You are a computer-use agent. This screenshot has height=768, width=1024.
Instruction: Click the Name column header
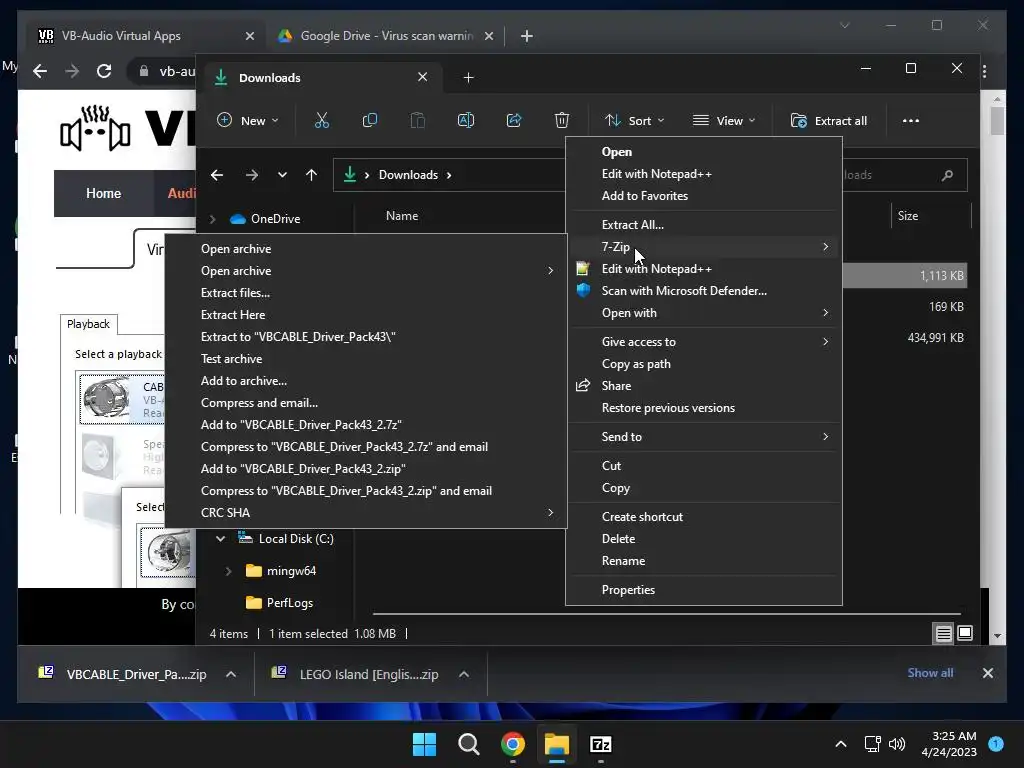402,216
